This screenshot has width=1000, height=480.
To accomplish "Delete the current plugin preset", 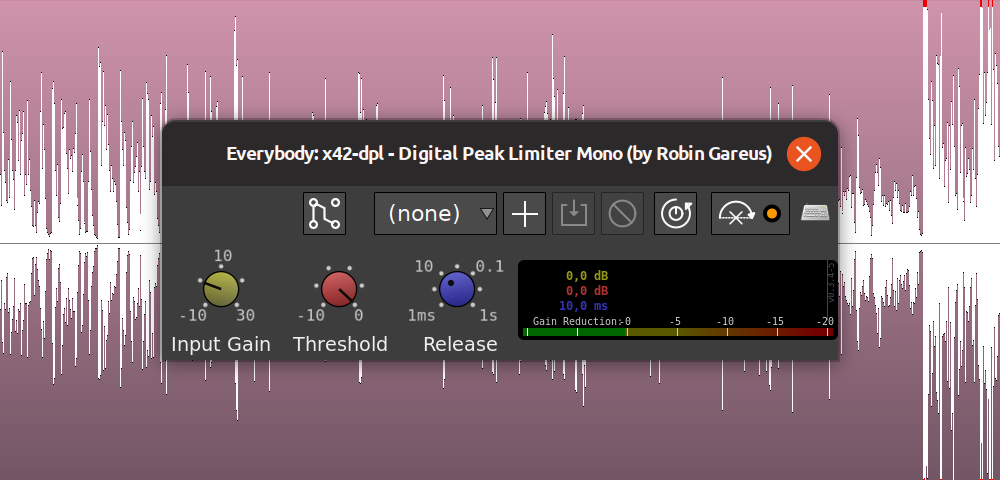I will click(622, 214).
